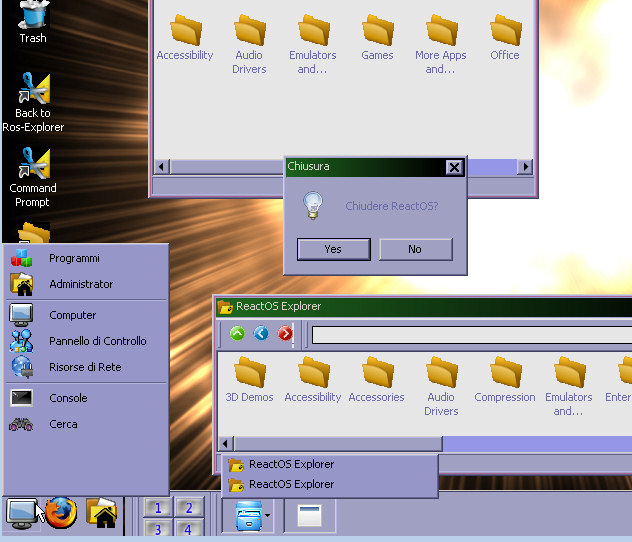This screenshot has height=542, width=632.
Task: Click left scroll arrow in lower ReactOS Explorer
Action: (x=225, y=444)
